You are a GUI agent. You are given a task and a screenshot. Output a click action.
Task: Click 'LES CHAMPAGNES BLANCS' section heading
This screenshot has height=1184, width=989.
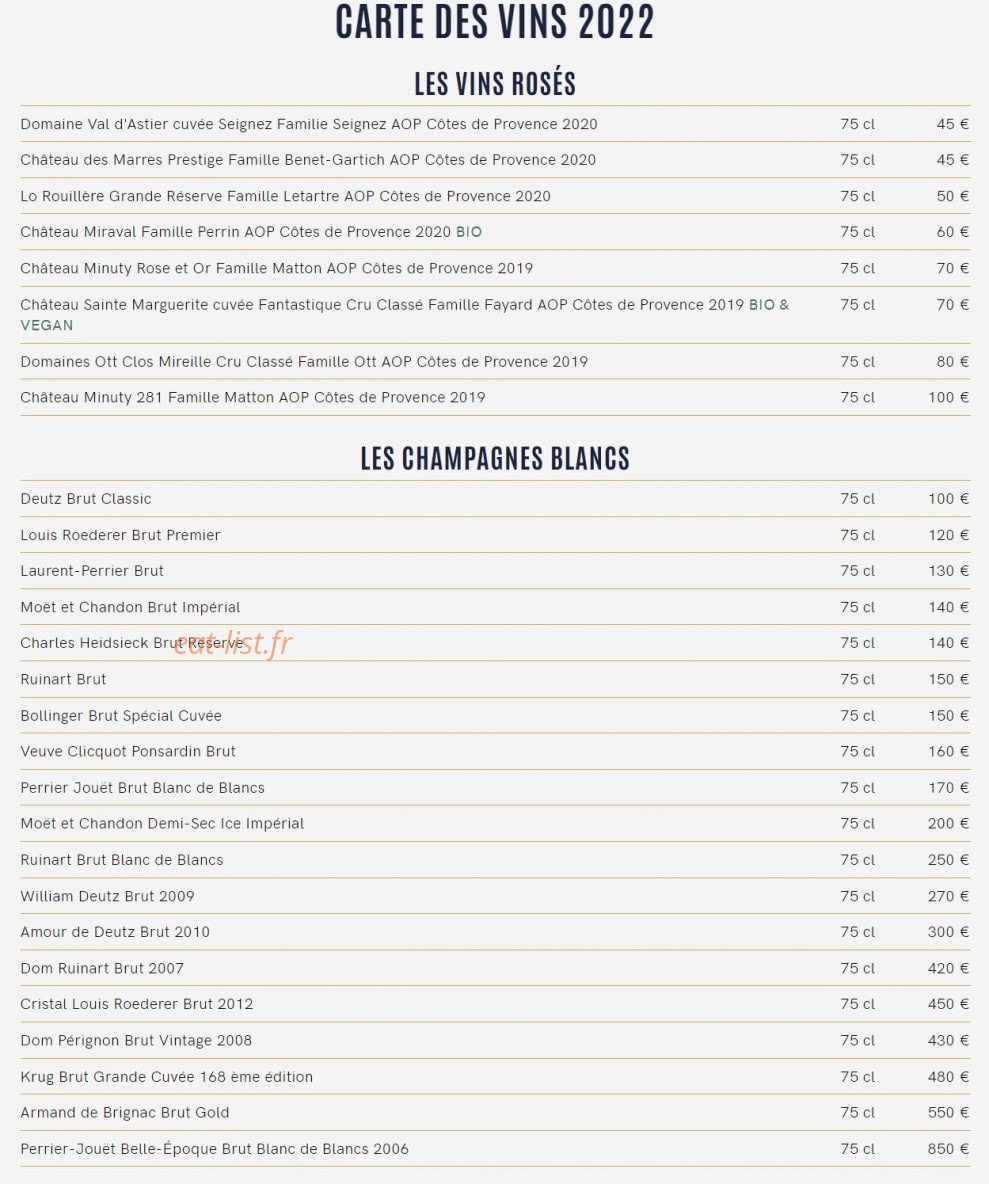click(494, 458)
